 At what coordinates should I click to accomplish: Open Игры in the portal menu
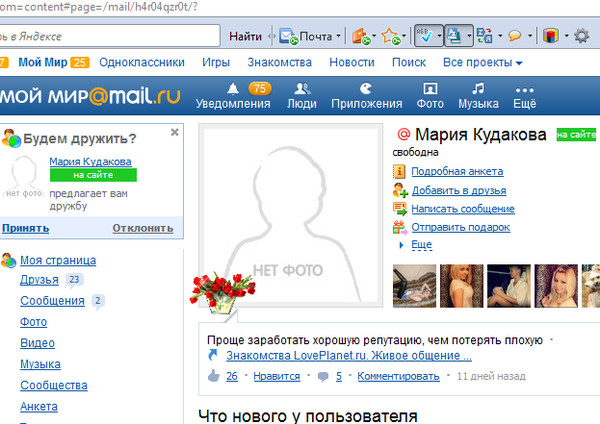216,62
